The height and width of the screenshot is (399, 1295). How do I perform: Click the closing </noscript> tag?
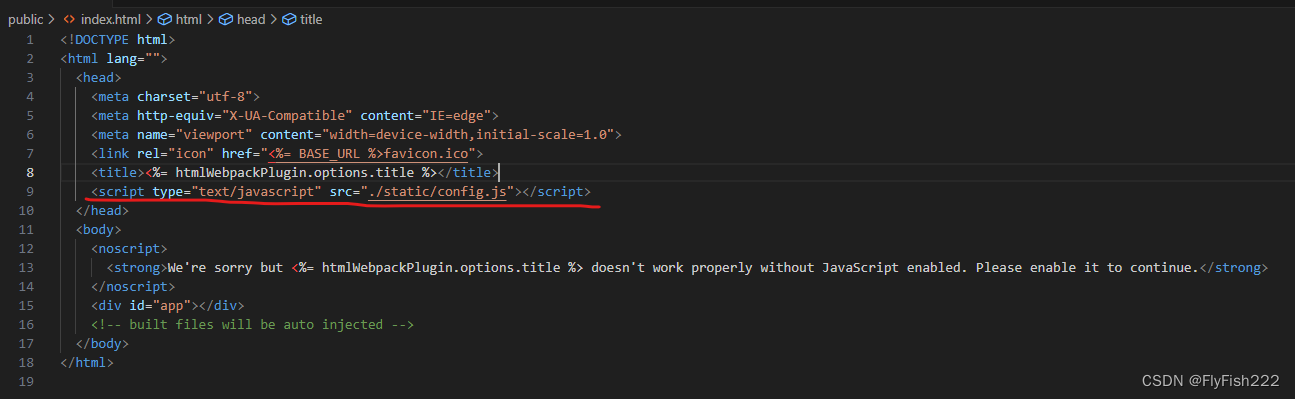(x=133, y=286)
